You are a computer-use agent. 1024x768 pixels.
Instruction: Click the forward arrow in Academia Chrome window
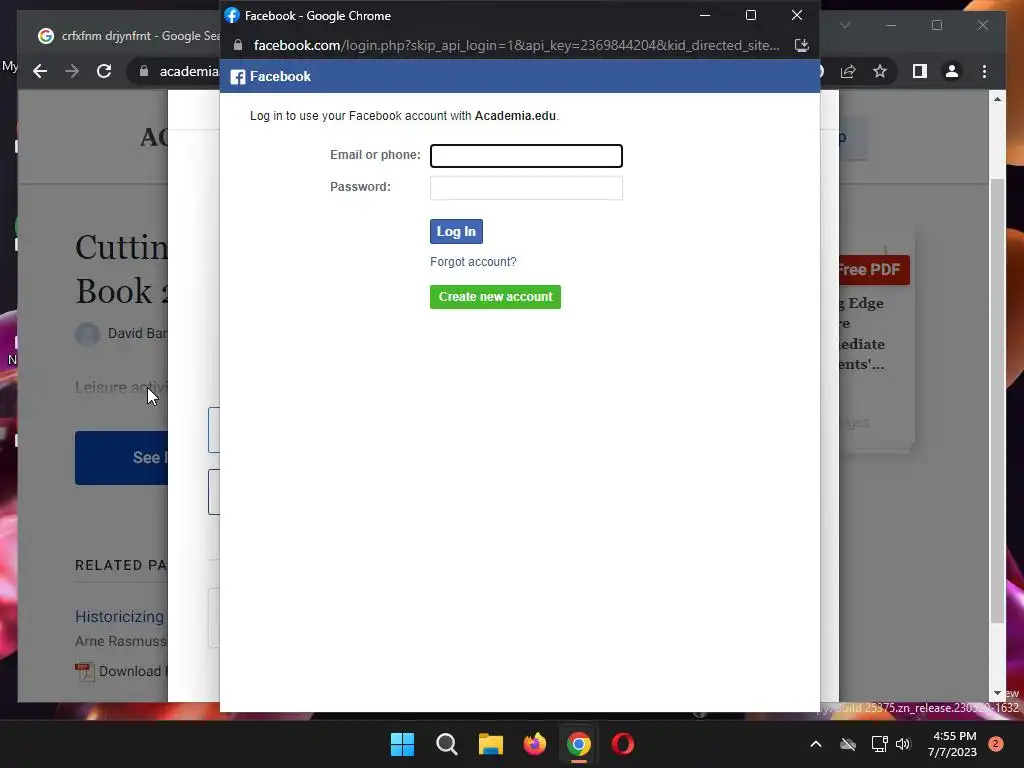click(x=72, y=71)
